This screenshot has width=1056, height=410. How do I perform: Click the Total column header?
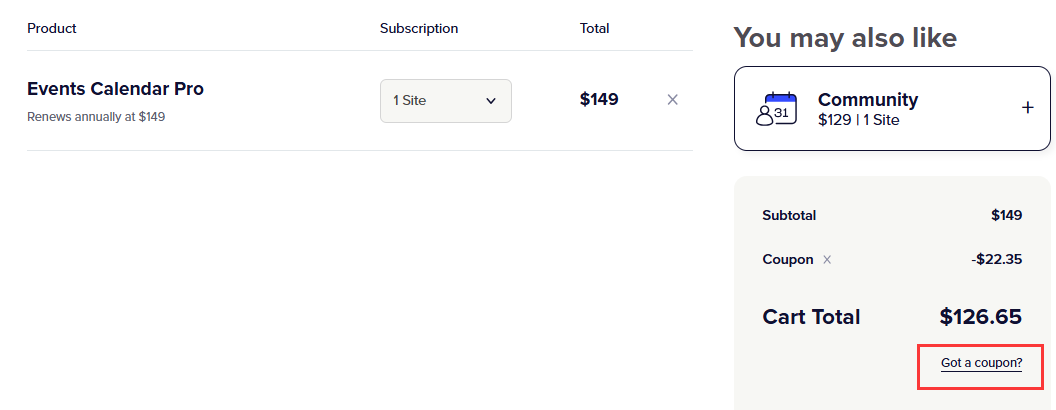(594, 28)
